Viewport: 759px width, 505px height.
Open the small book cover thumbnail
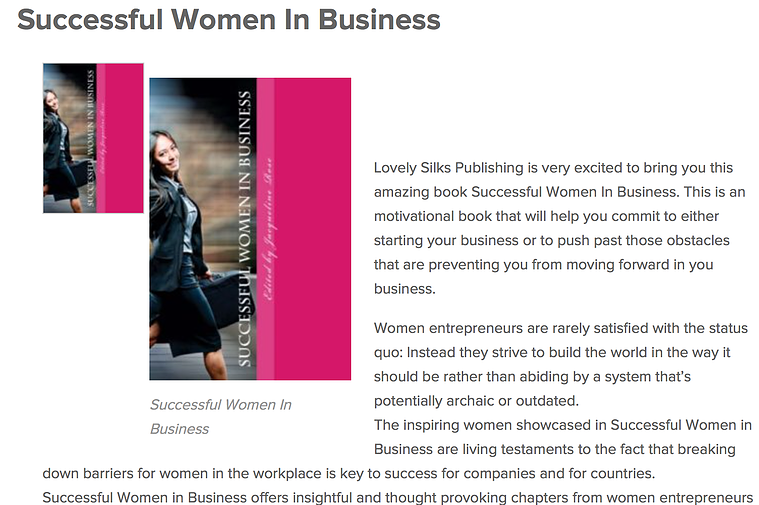click(93, 138)
